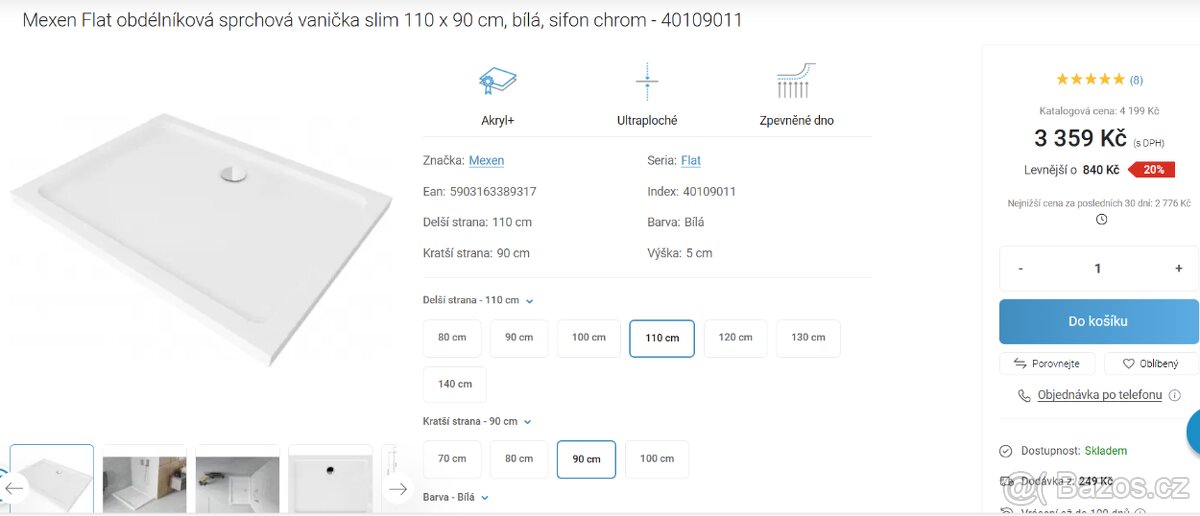This screenshot has height=516, width=1200.
Task: Choose the 140 cm longer side option
Action: click(455, 384)
